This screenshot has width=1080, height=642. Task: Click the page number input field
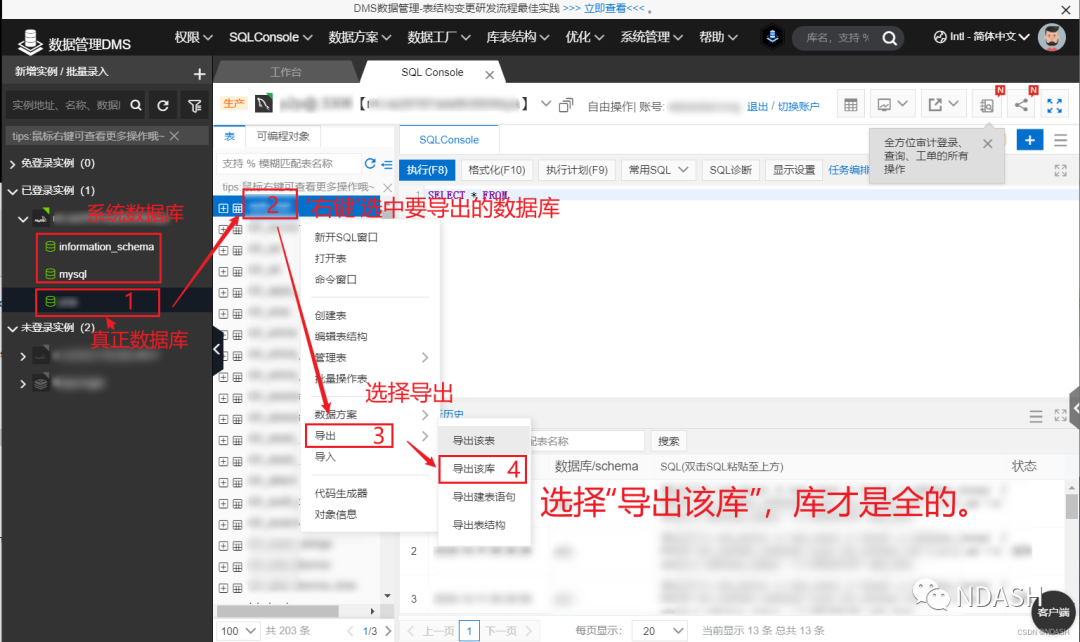click(x=469, y=631)
